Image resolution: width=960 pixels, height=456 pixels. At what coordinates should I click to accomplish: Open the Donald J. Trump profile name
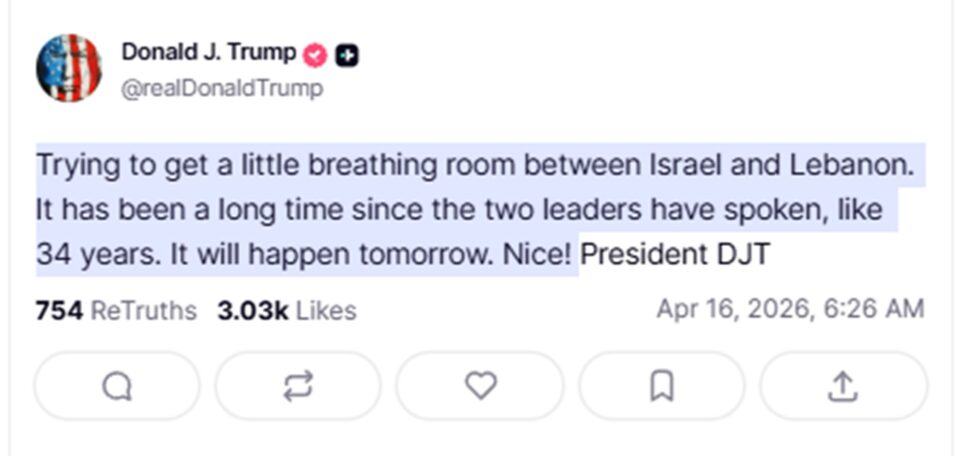click(208, 52)
